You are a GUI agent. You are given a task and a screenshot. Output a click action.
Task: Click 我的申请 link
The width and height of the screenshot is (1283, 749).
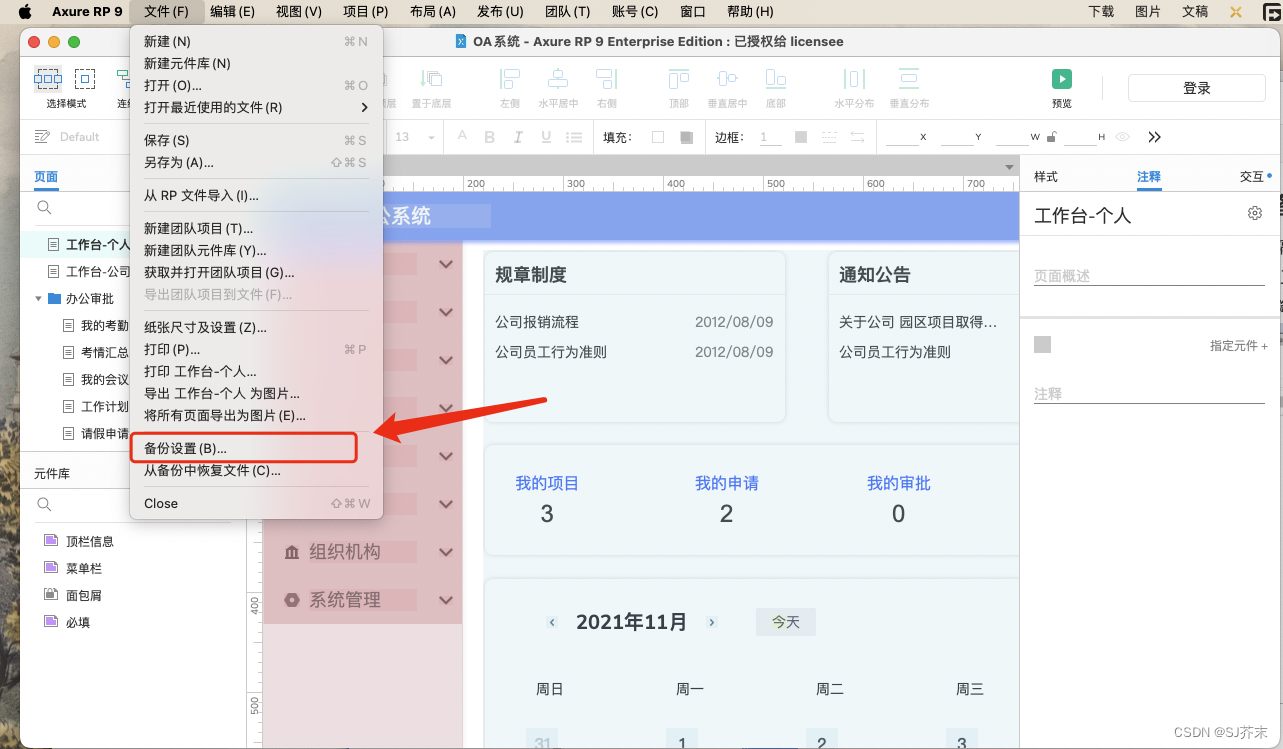pyautogui.click(x=727, y=483)
